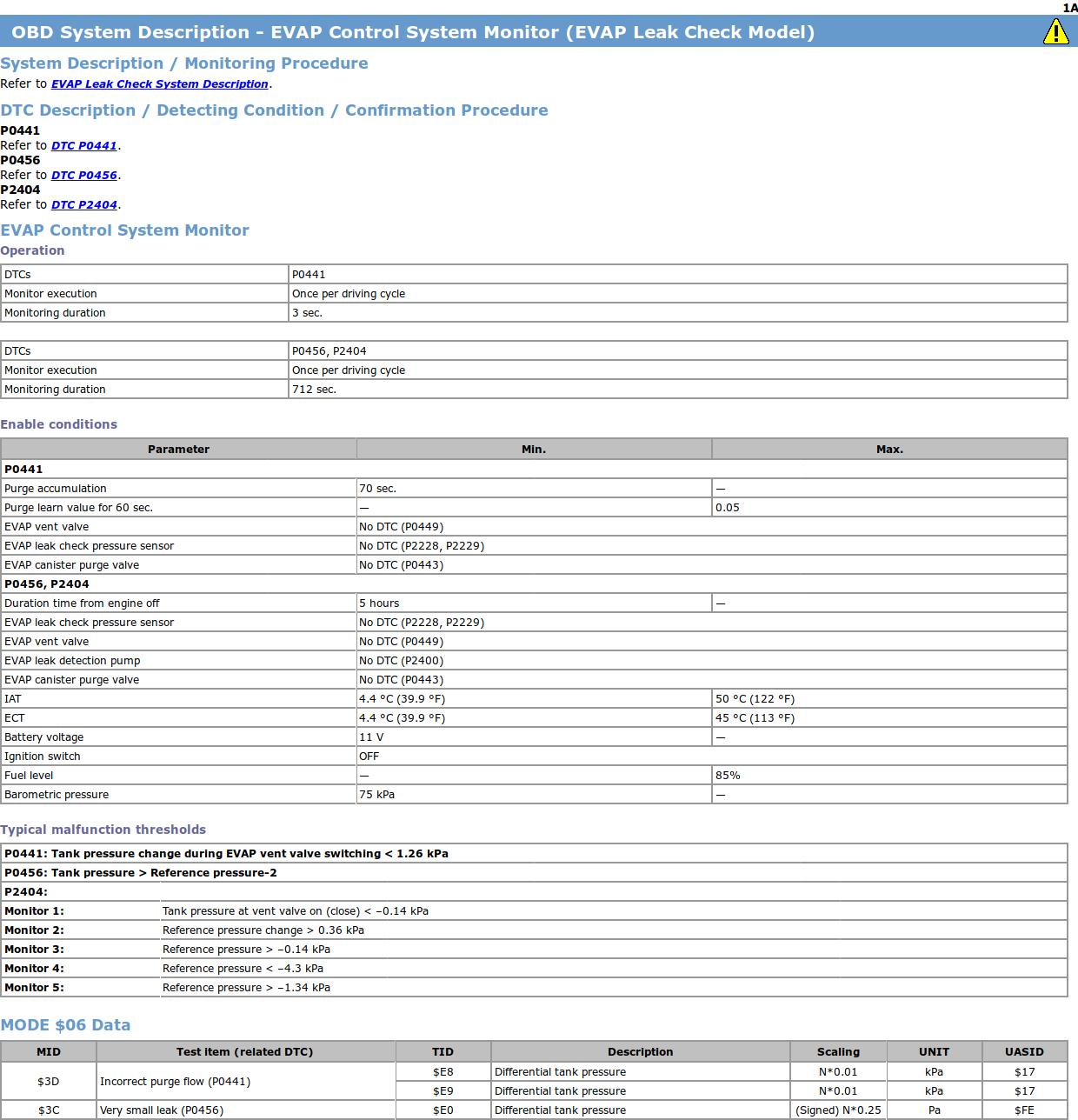Select the Barometric pressure parameter row
The height and width of the screenshot is (1120, 1078).
[x=57, y=795]
